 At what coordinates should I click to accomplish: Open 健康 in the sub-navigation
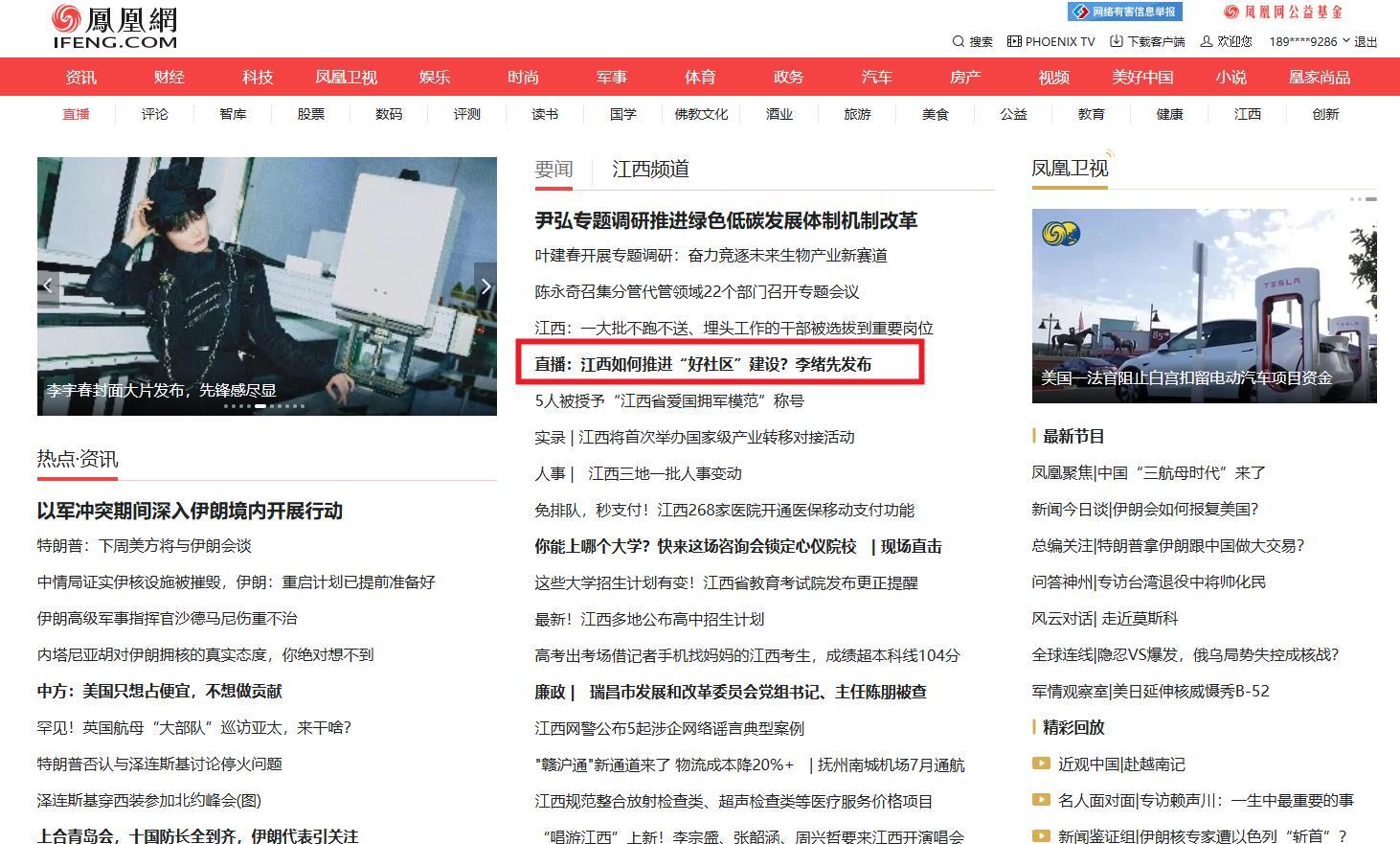coord(1169,114)
